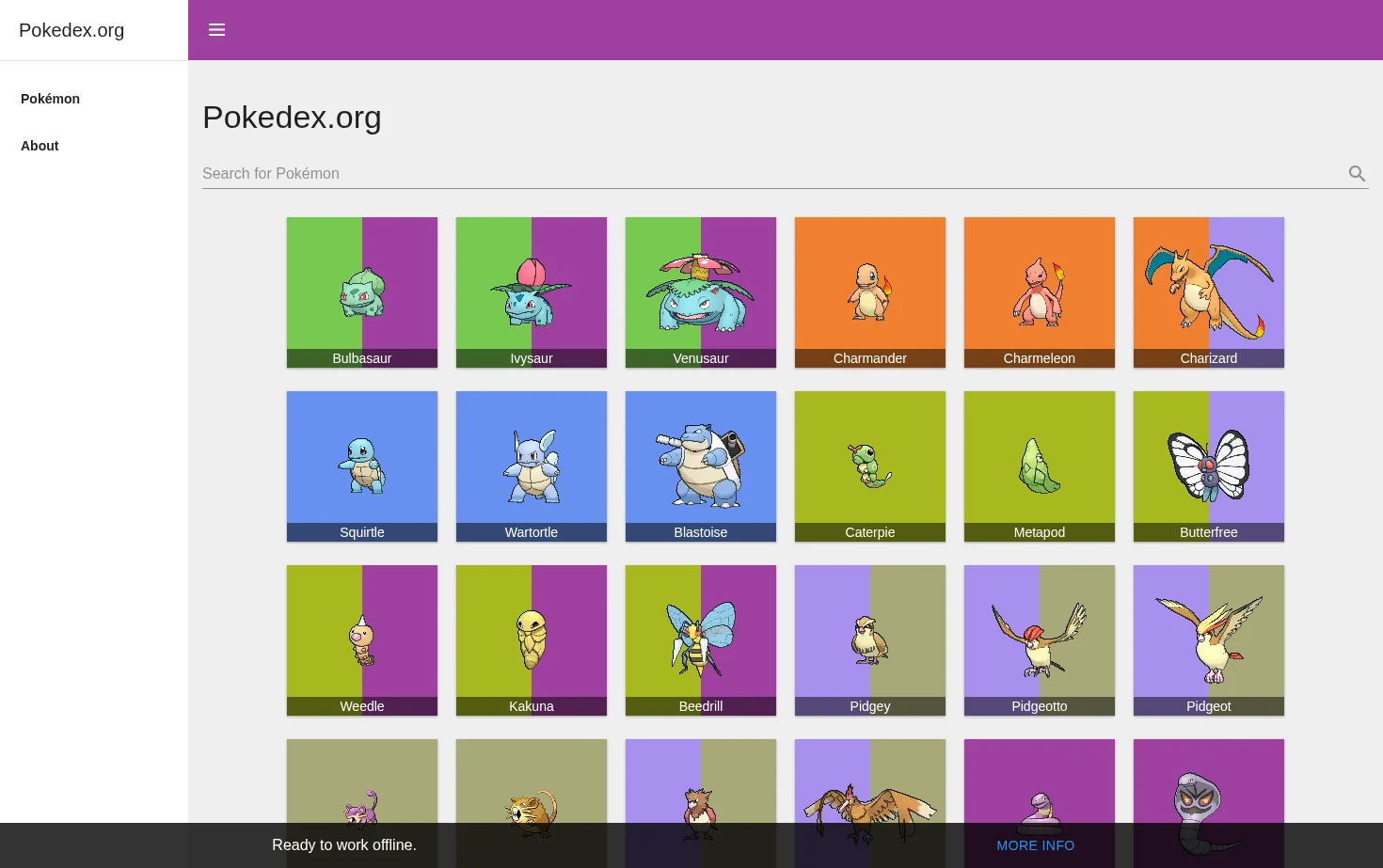Image resolution: width=1383 pixels, height=868 pixels.
Task: Click the Pokedex.org sidebar title
Action: pyautogui.click(x=72, y=30)
